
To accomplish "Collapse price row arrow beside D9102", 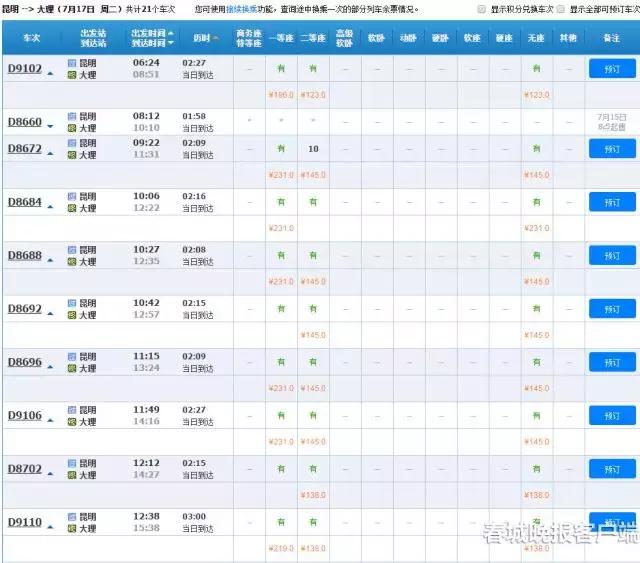I will click(x=50, y=73).
